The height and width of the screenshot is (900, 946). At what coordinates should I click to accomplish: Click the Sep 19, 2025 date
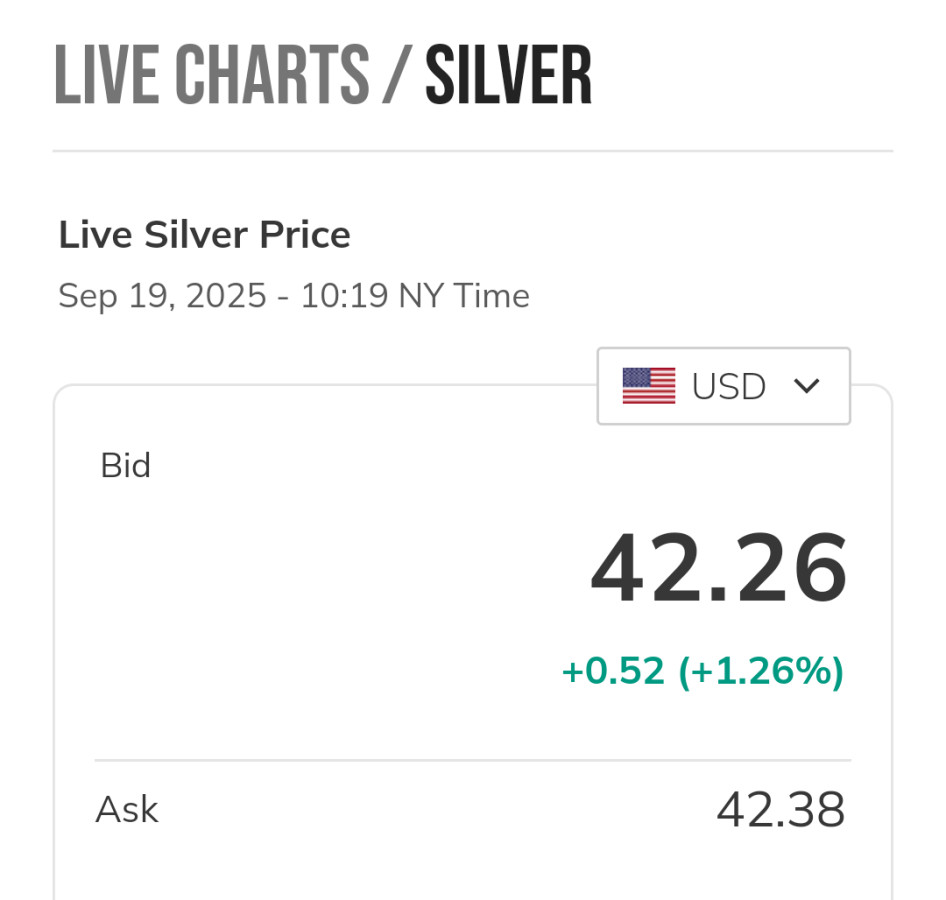162,296
